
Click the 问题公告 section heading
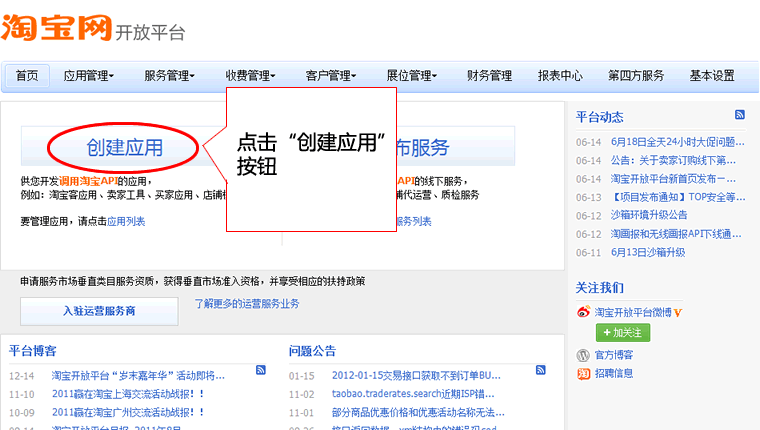coord(313,351)
